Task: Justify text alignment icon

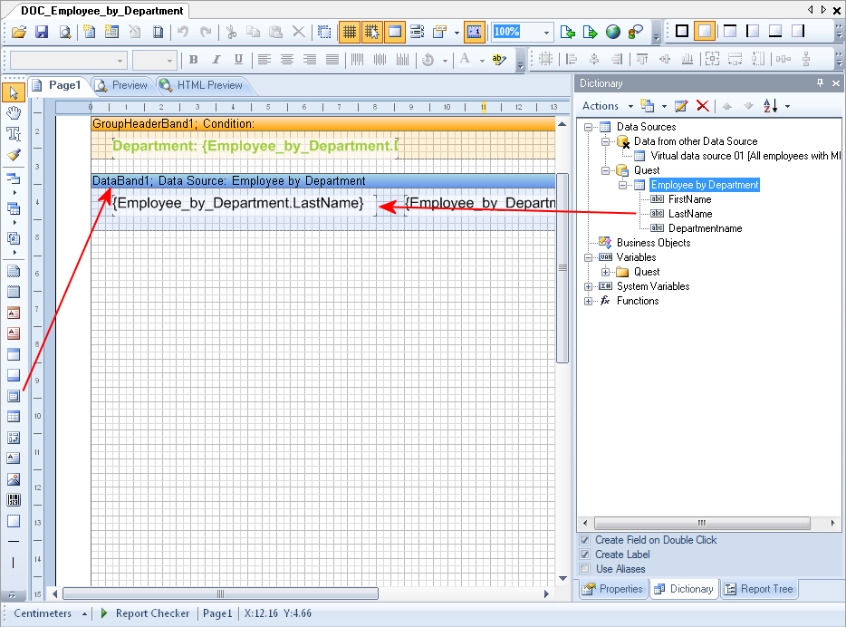Action: (332, 59)
